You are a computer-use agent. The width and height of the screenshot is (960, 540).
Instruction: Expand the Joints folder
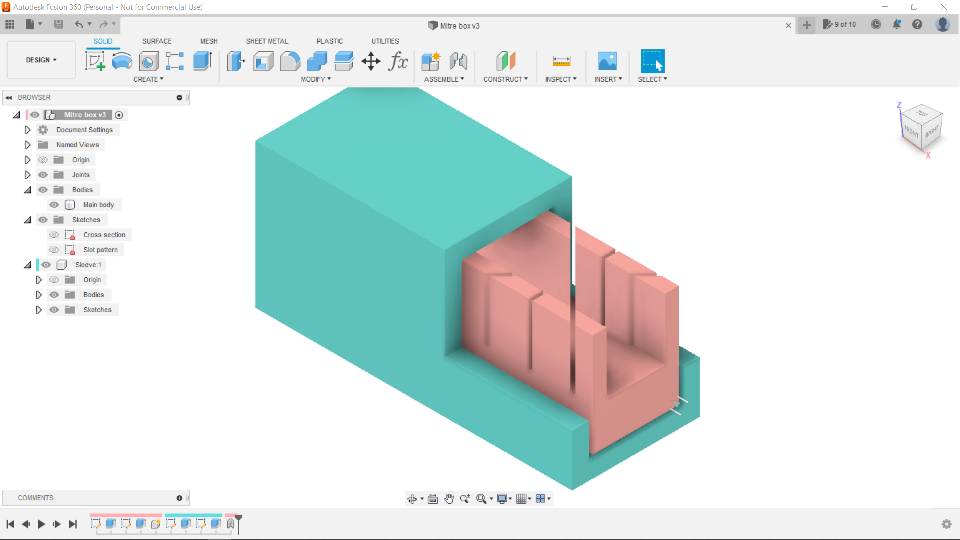pyautogui.click(x=28, y=175)
